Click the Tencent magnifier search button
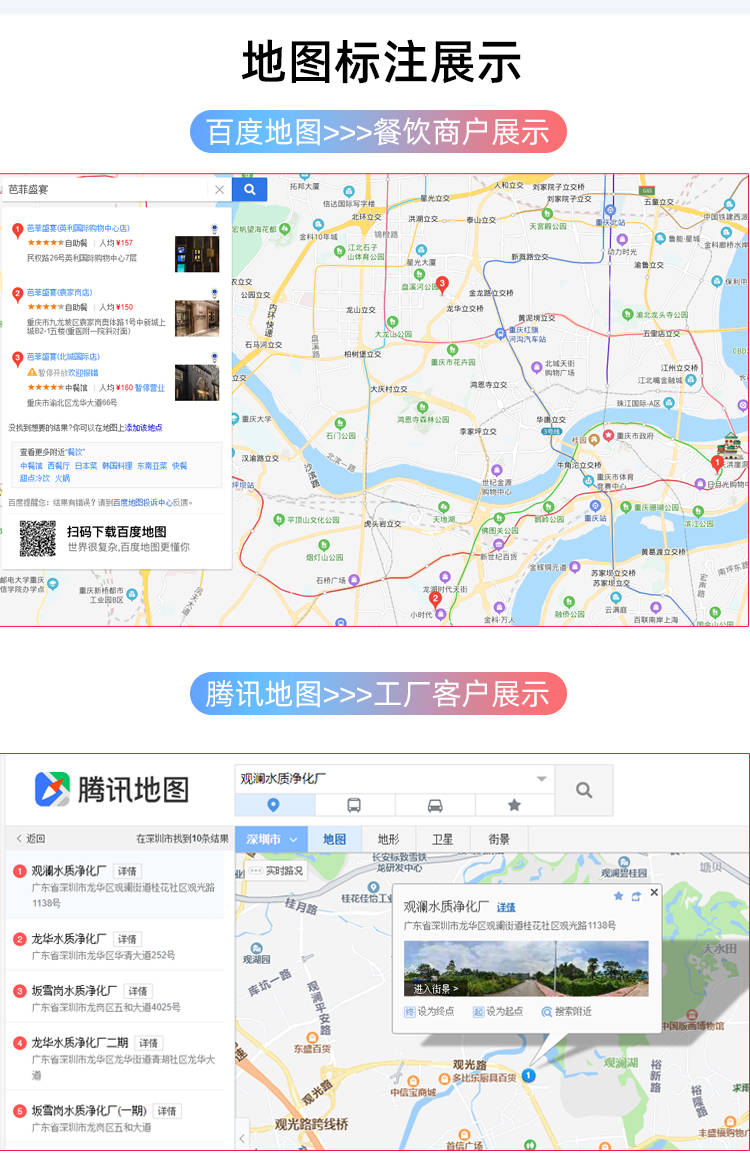 [584, 790]
